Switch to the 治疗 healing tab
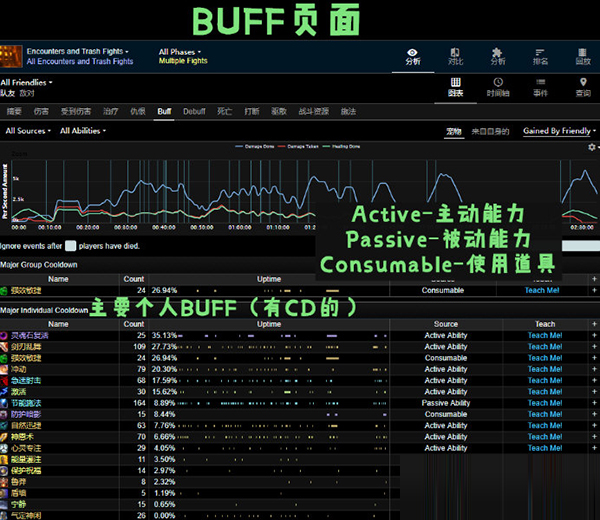Image resolution: width=600 pixels, height=520 pixels. pyautogui.click(x=110, y=112)
